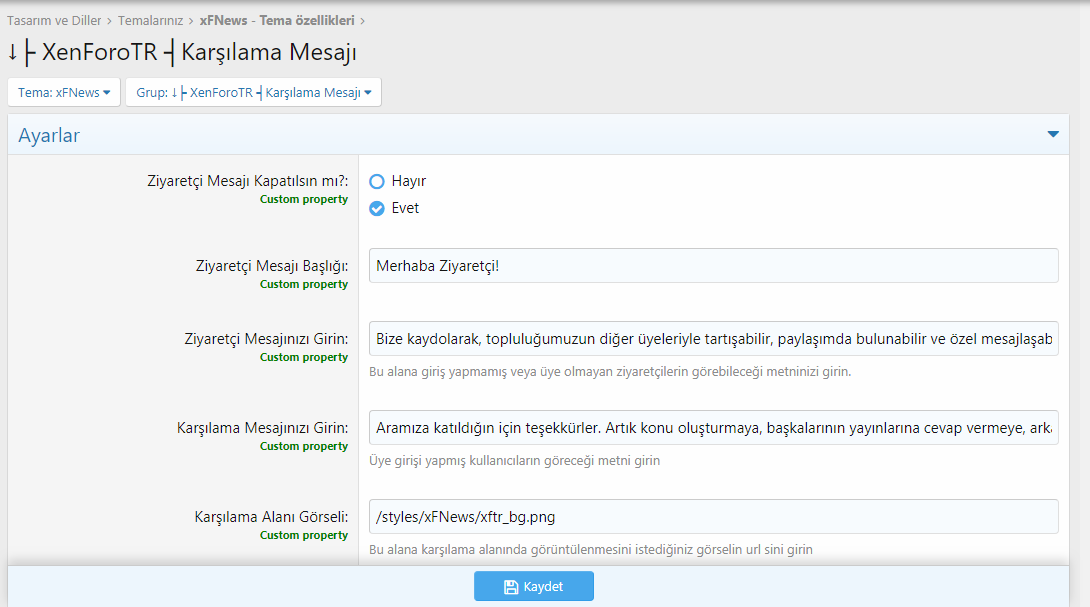Click the Karşılama Mesajınızı Girin text box

[713, 428]
